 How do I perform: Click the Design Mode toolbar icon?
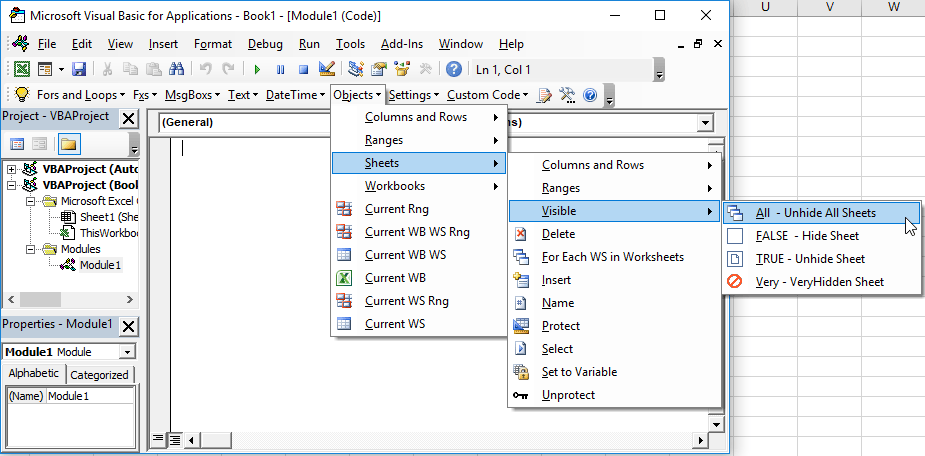pos(326,69)
